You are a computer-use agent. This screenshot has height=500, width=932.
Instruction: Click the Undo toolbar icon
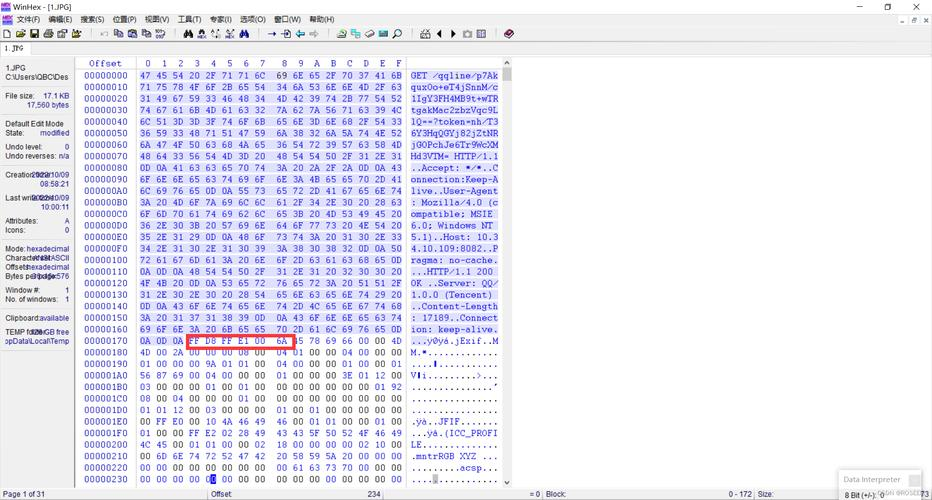(104, 34)
